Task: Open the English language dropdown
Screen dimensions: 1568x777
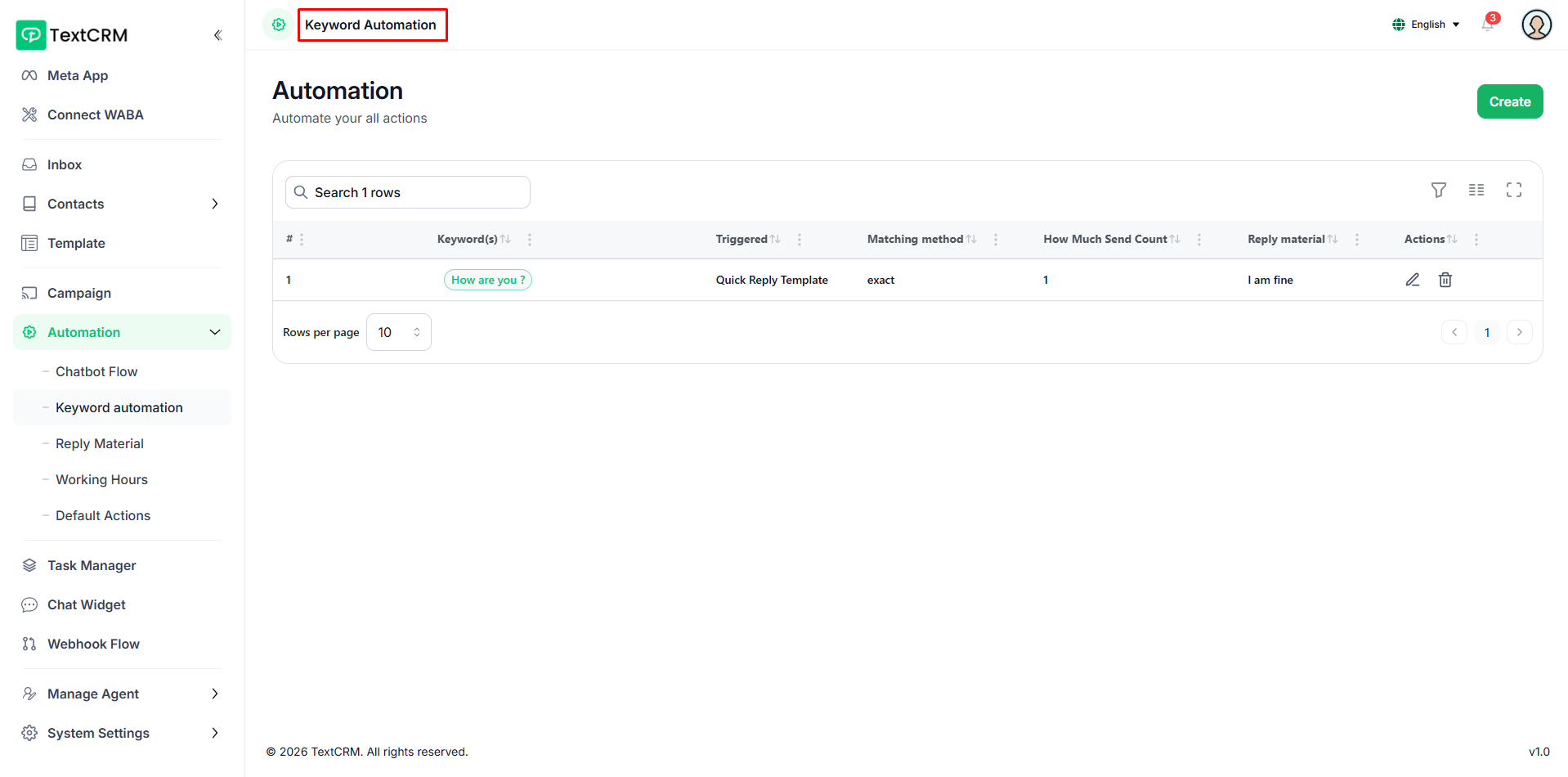Action: click(1427, 25)
